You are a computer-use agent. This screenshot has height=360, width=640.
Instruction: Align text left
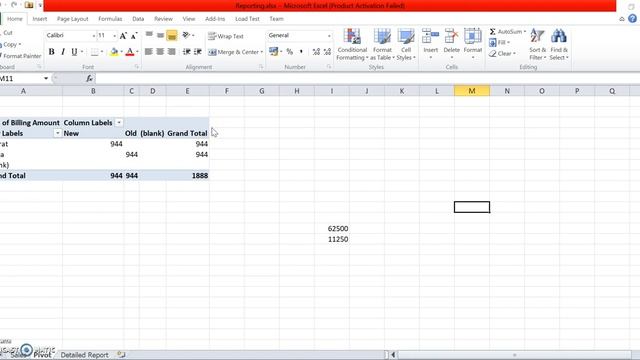point(149,52)
